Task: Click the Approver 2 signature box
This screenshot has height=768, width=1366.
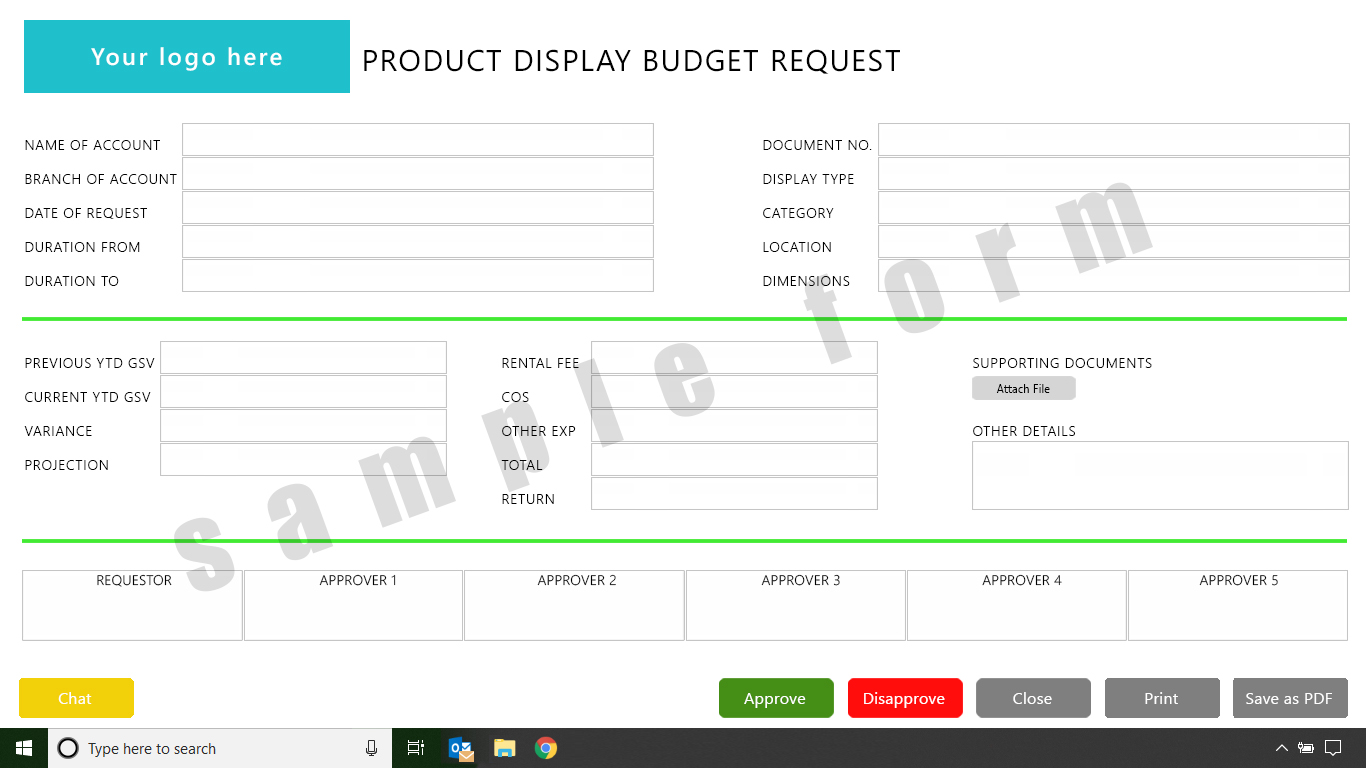Action: tap(574, 605)
